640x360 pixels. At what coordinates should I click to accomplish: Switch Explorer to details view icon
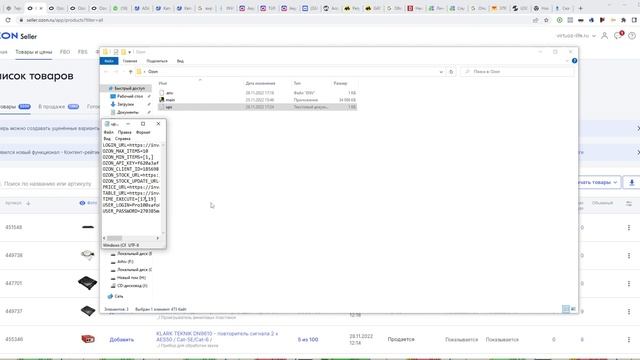[x=566, y=309]
